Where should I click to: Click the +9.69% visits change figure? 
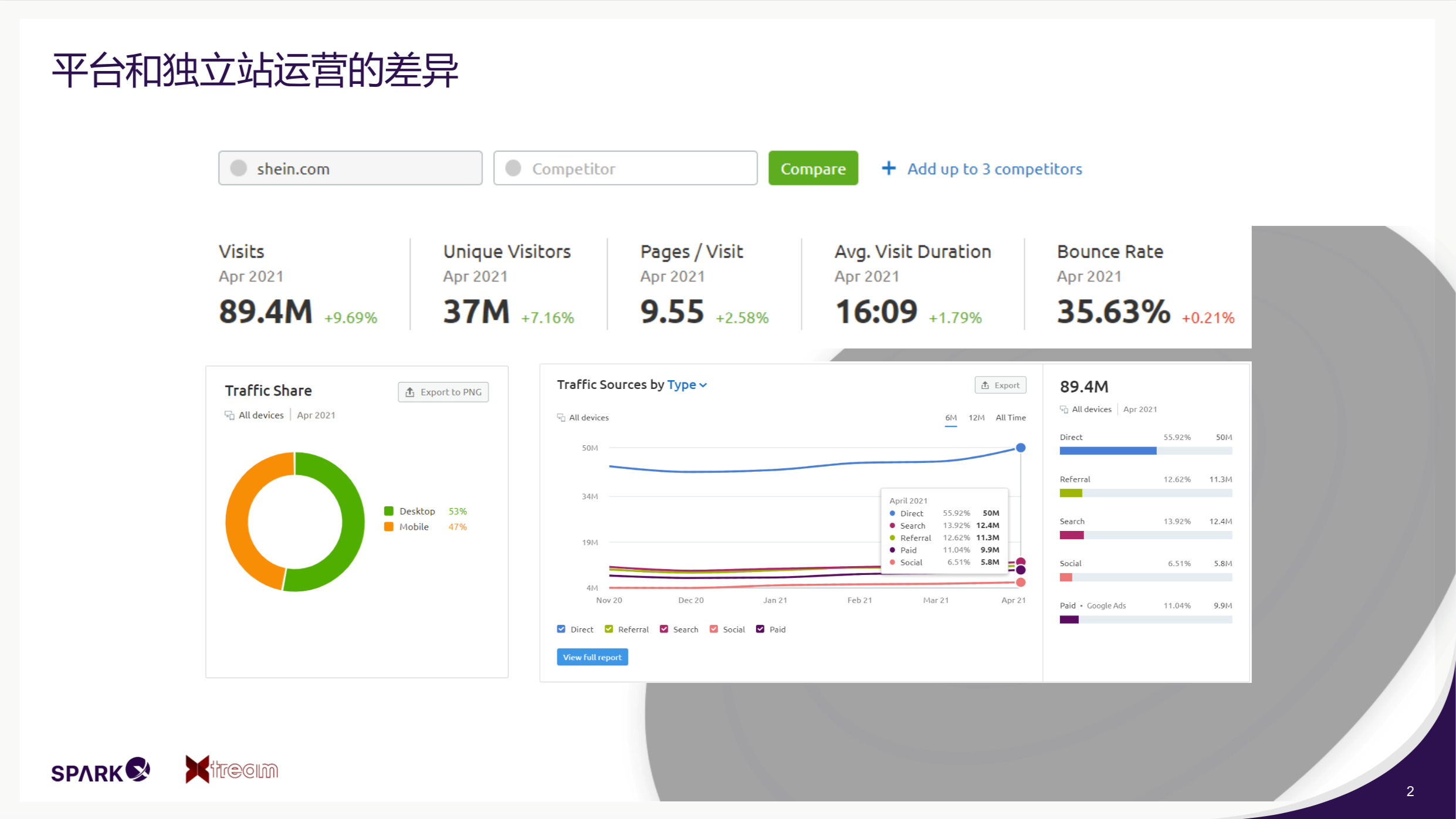351,317
